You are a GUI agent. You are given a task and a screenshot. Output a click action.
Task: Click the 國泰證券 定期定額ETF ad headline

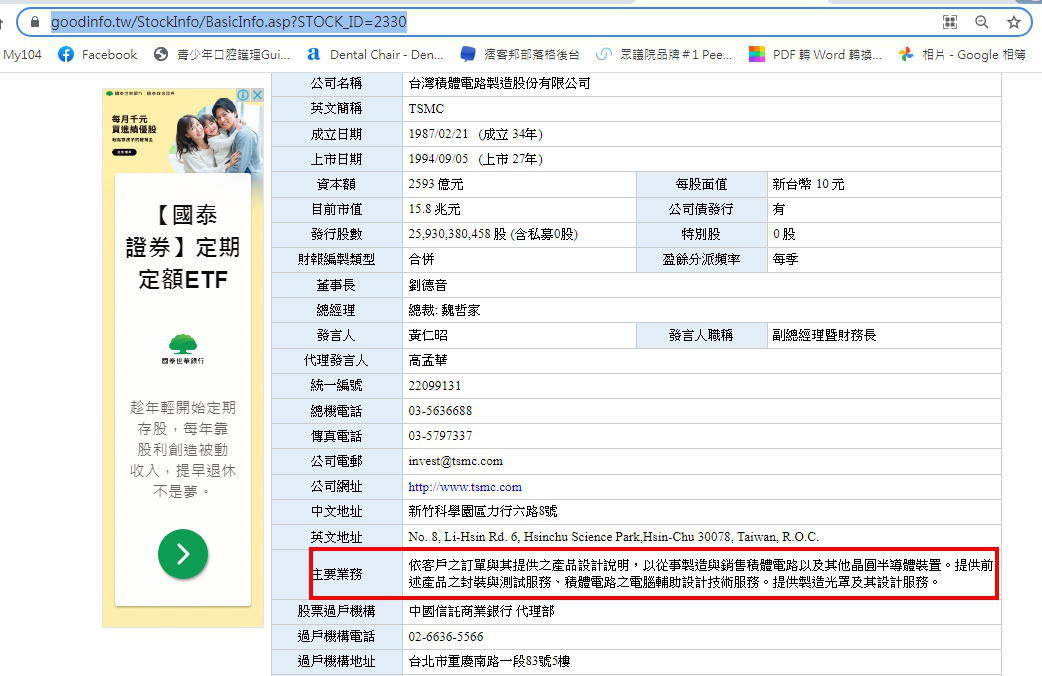tap(183, 247)
